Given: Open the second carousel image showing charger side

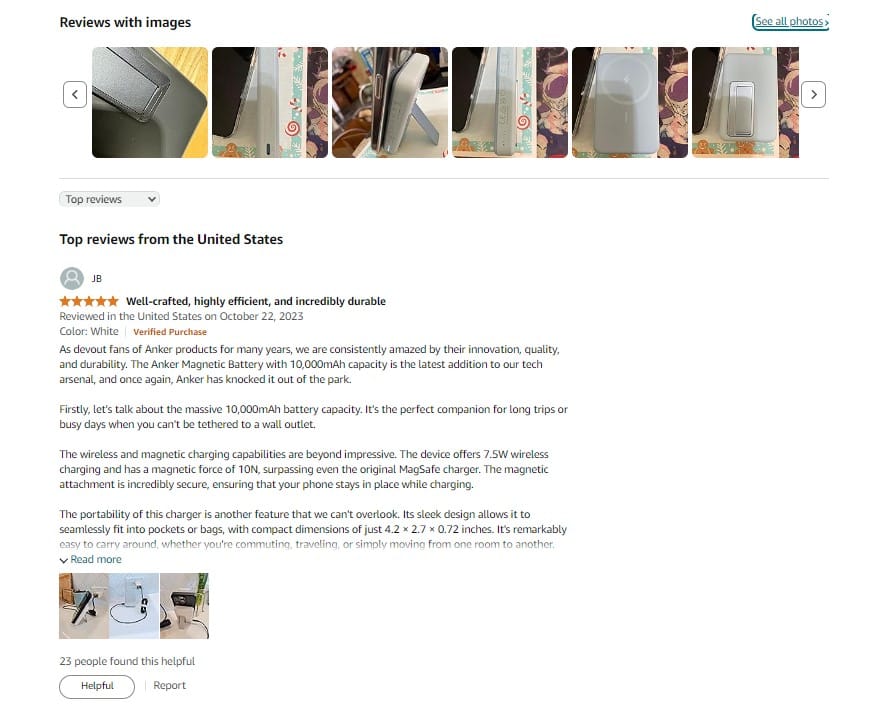Looking at the screenshot, I should pos(270,102).
